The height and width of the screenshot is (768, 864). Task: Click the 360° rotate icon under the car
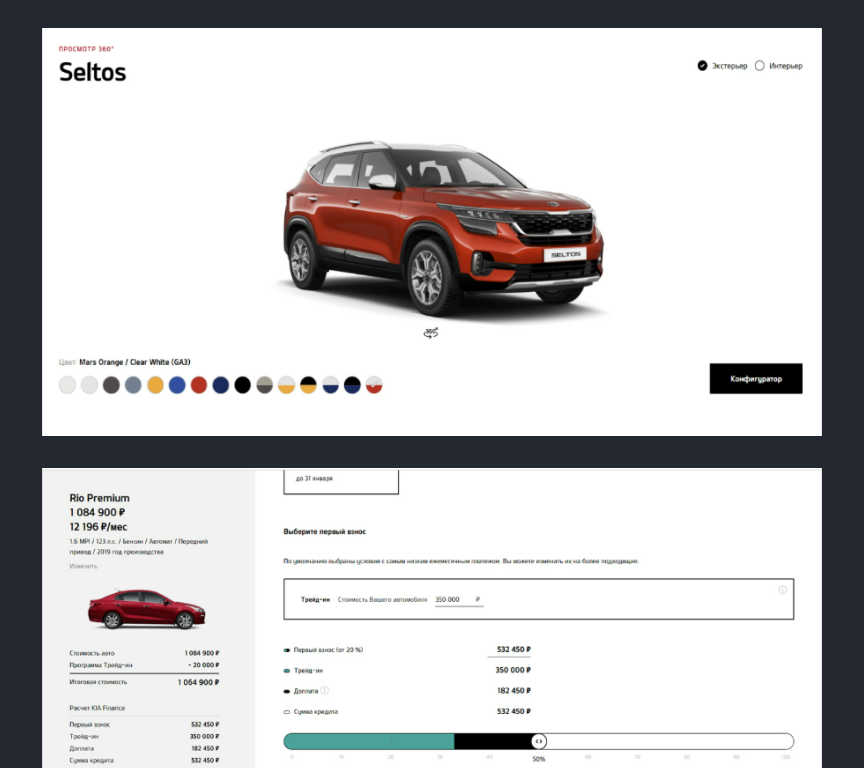pos(431,333)
